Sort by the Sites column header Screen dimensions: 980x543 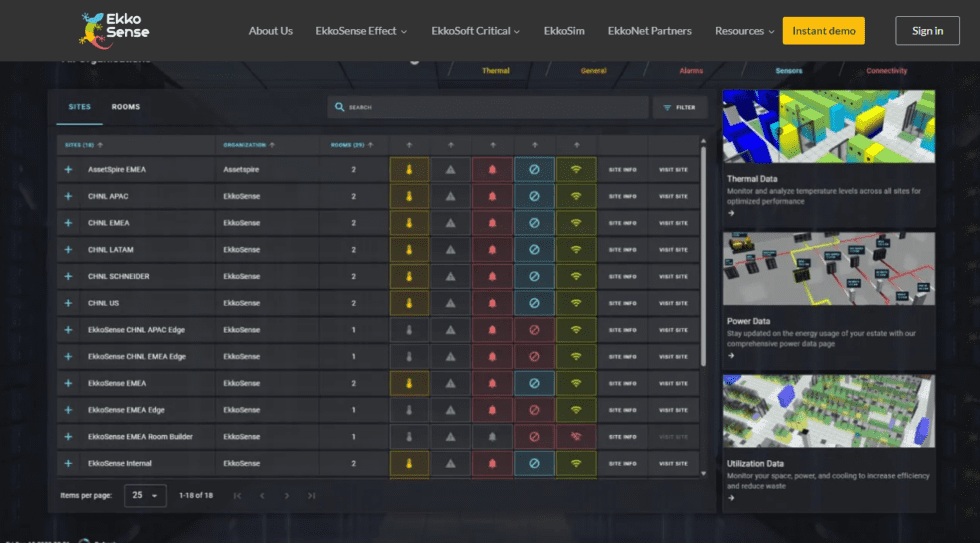[x=84, y=145]
